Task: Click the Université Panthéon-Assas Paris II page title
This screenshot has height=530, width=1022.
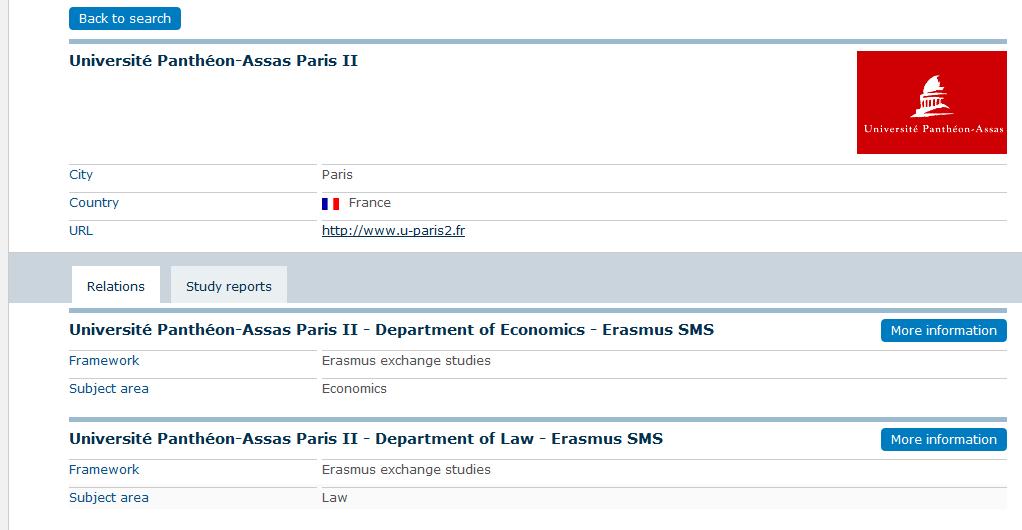Action: (x=213, y=61)
